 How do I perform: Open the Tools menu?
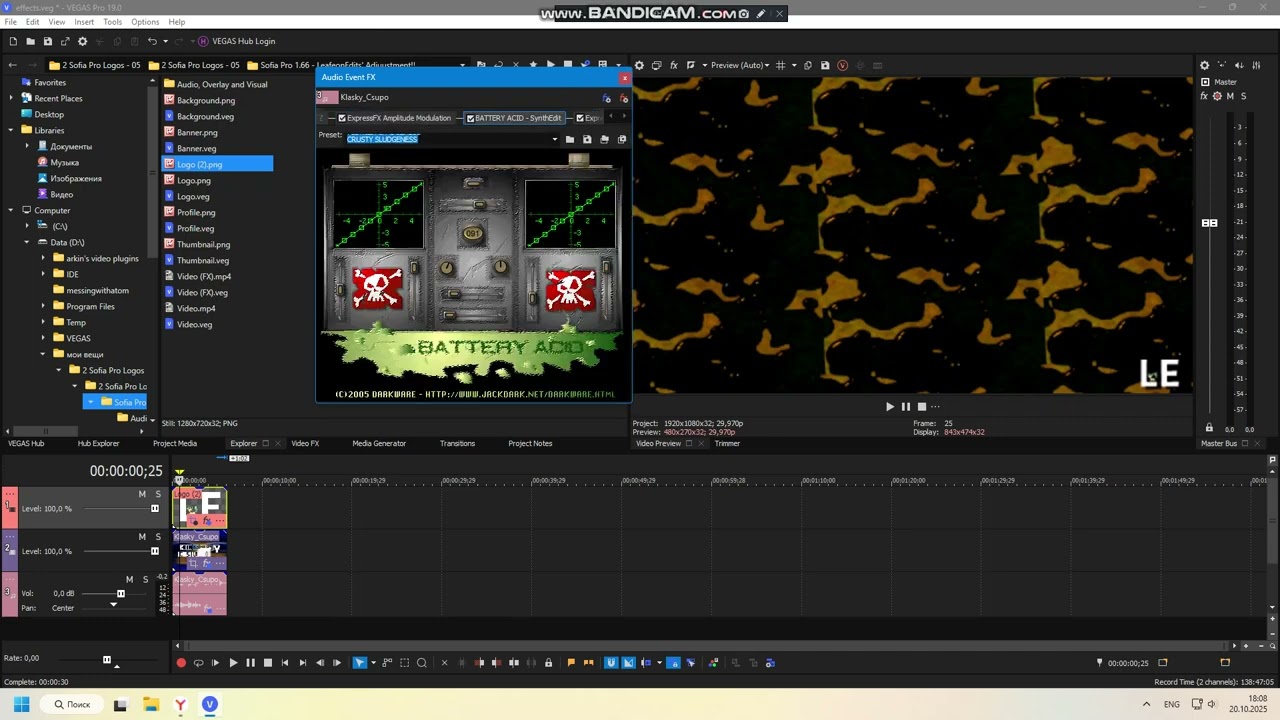tap(113, 22)
